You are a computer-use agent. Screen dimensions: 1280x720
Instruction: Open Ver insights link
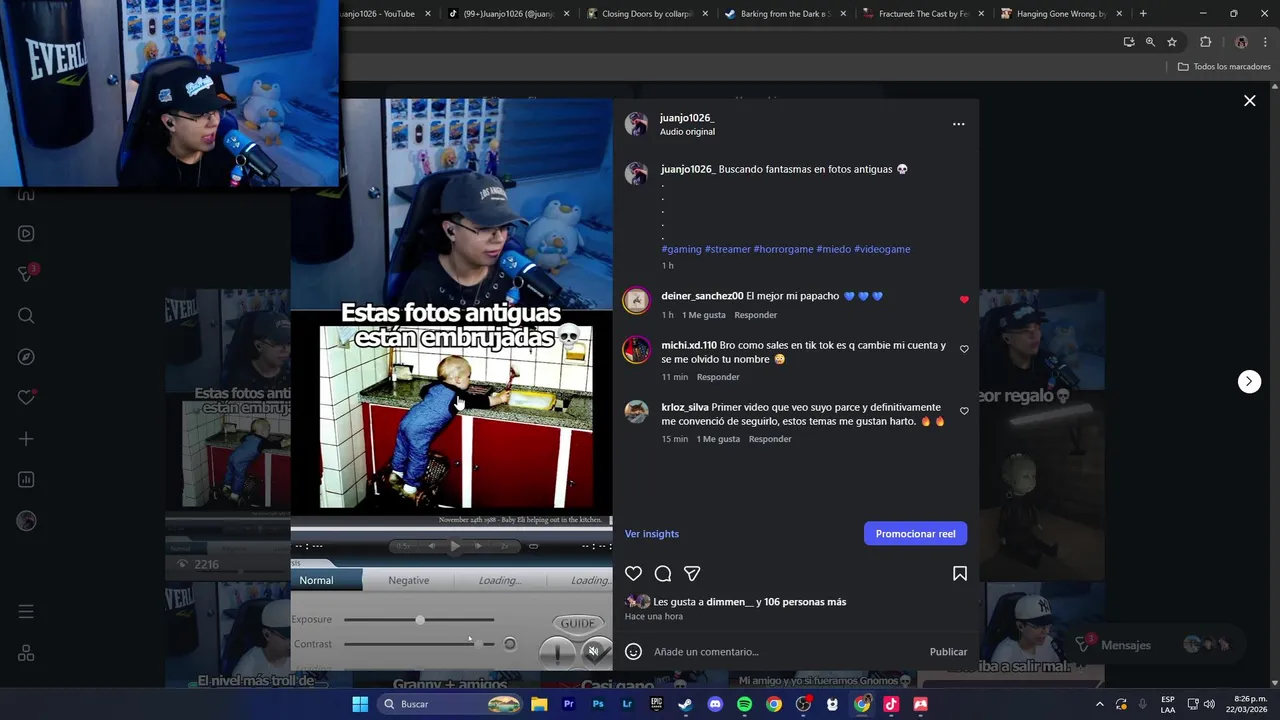point(652,534)
